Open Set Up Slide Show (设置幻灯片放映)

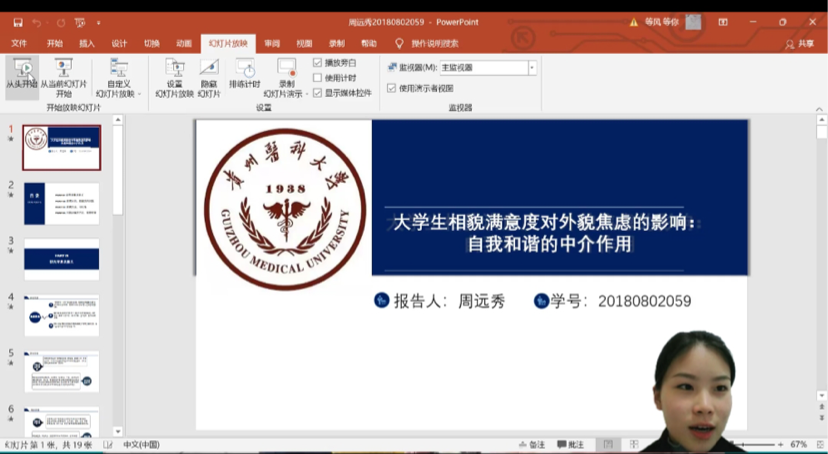(174, 70)
